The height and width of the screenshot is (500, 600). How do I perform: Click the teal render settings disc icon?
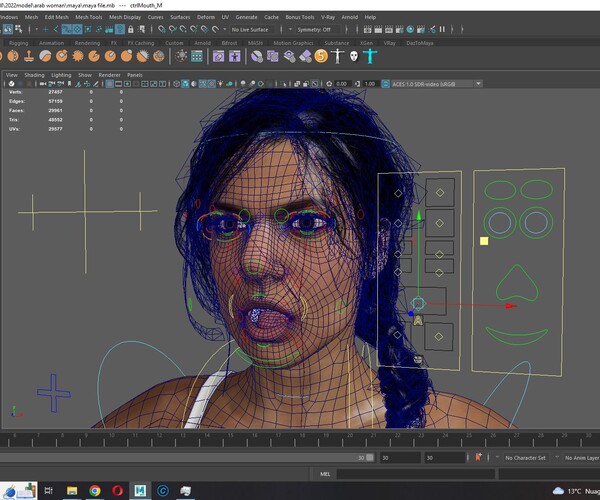coord(410,29)
